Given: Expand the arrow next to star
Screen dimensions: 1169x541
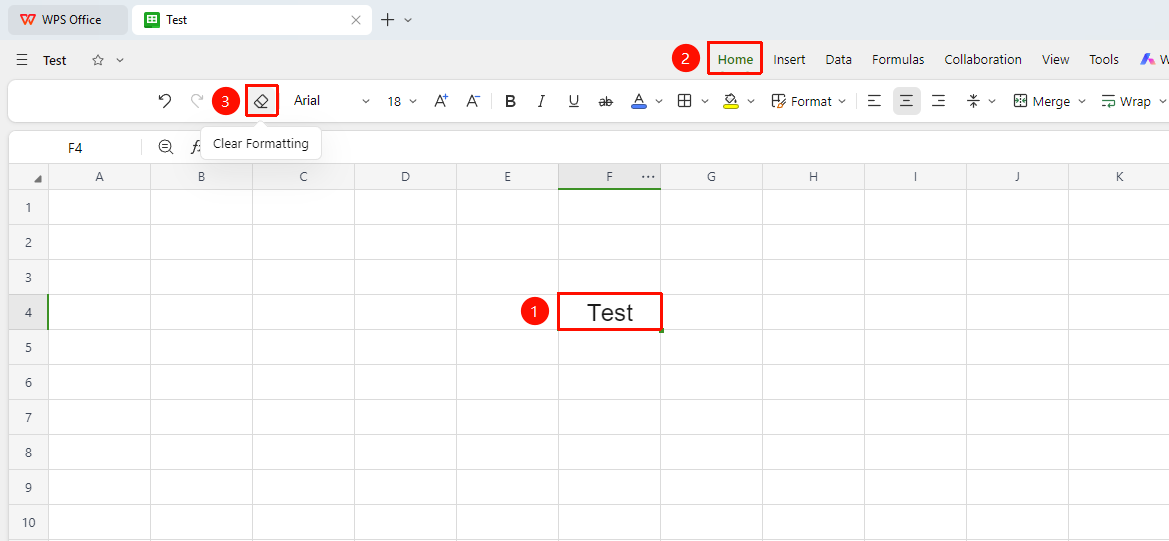Looking at the screenshot, I should click(120, 60).
